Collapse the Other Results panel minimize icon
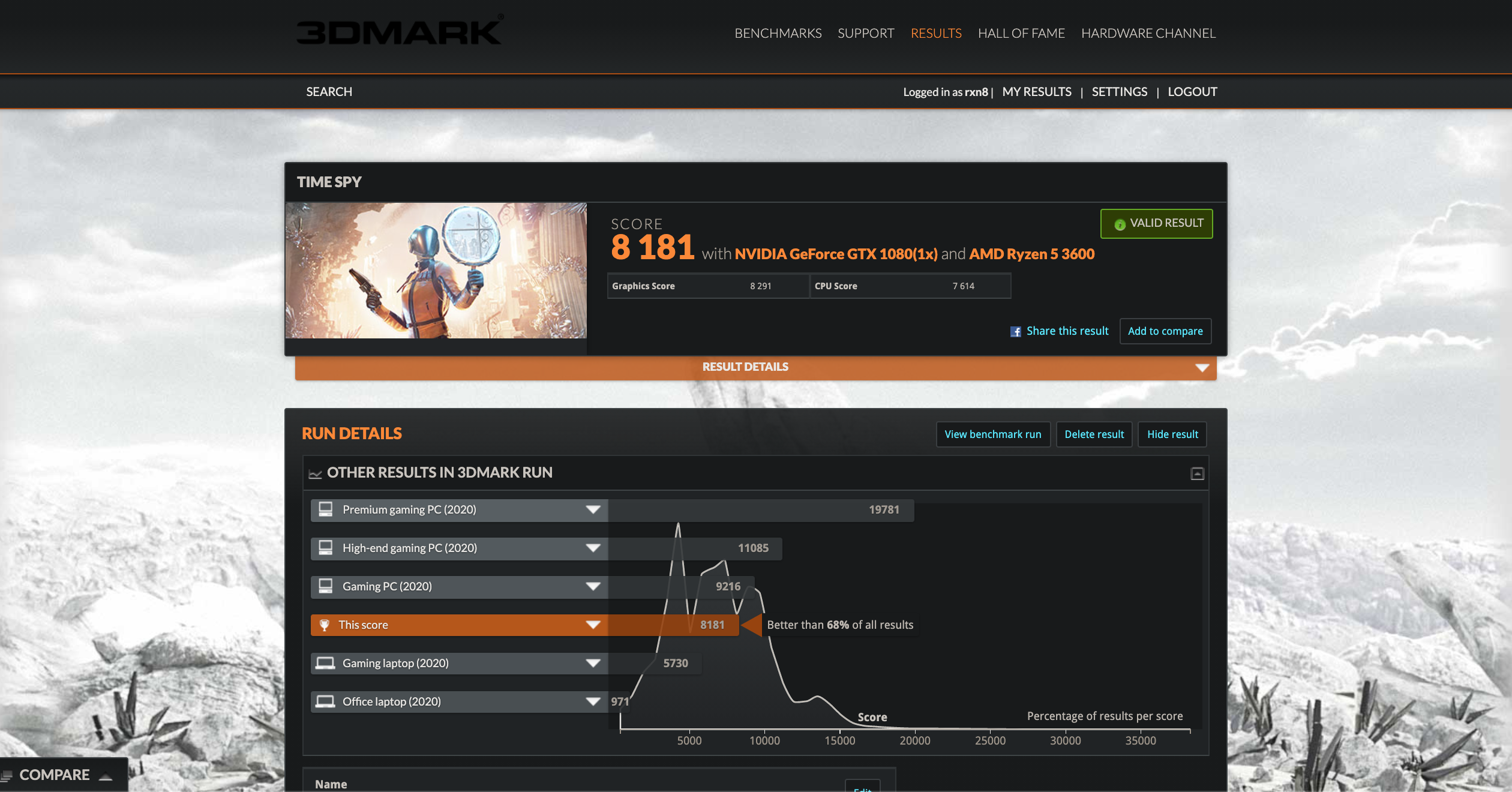This screenshot has width=1512, height=792. [1197, 474]
